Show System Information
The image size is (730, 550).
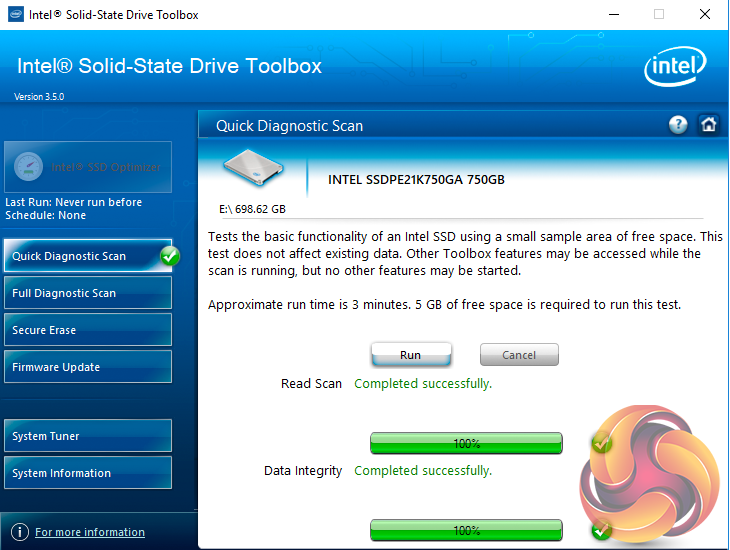pos(88,473)
